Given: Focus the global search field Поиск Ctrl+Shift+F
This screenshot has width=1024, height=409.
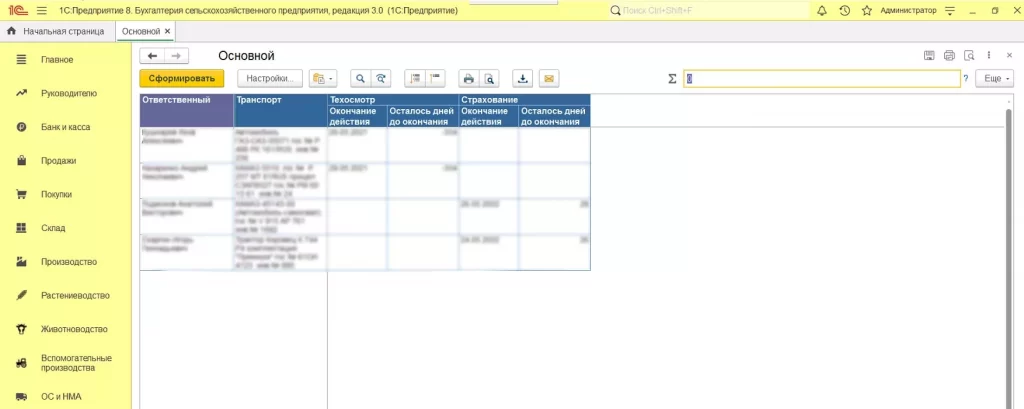Looking at the screenshot, I should 709,11.
